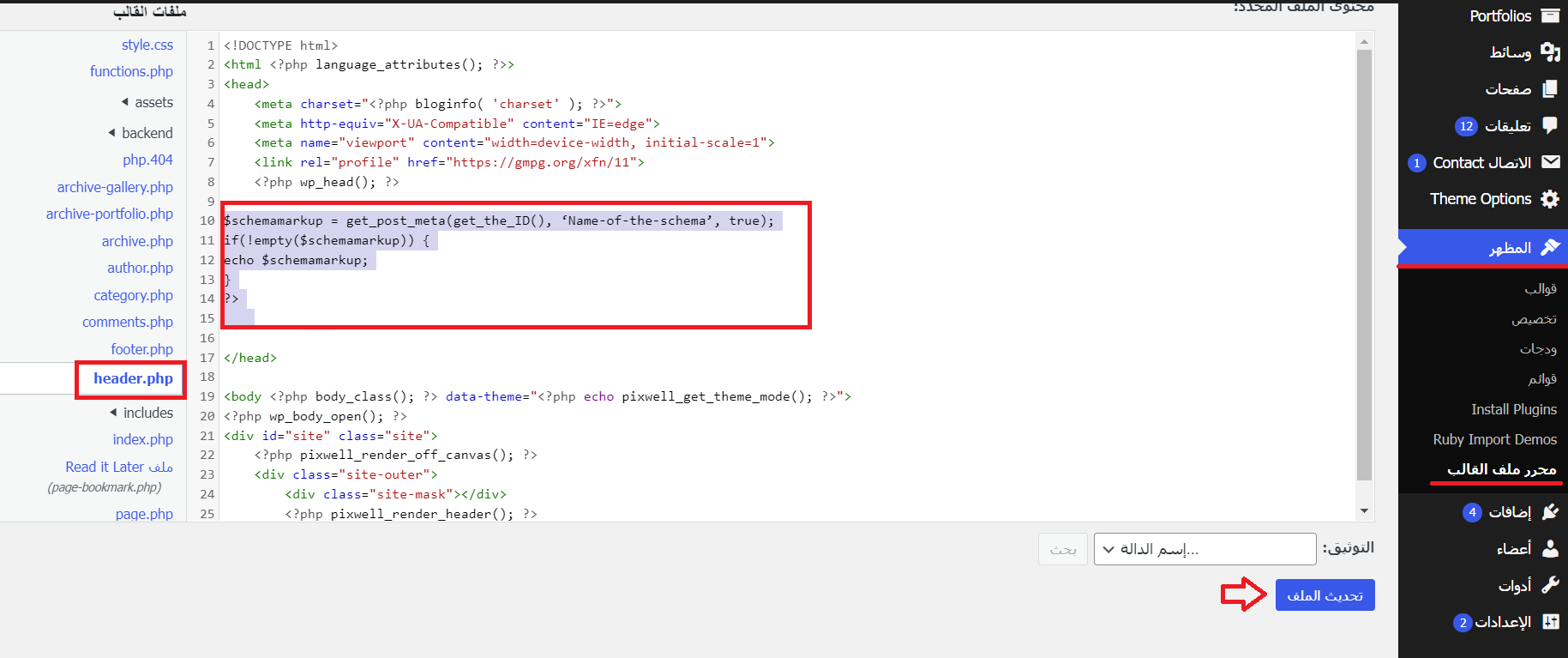This screenshot has width=1568, height=658.
Task: Open the Users (أعضاء) person icon
Action: (x=1550, y=548)
